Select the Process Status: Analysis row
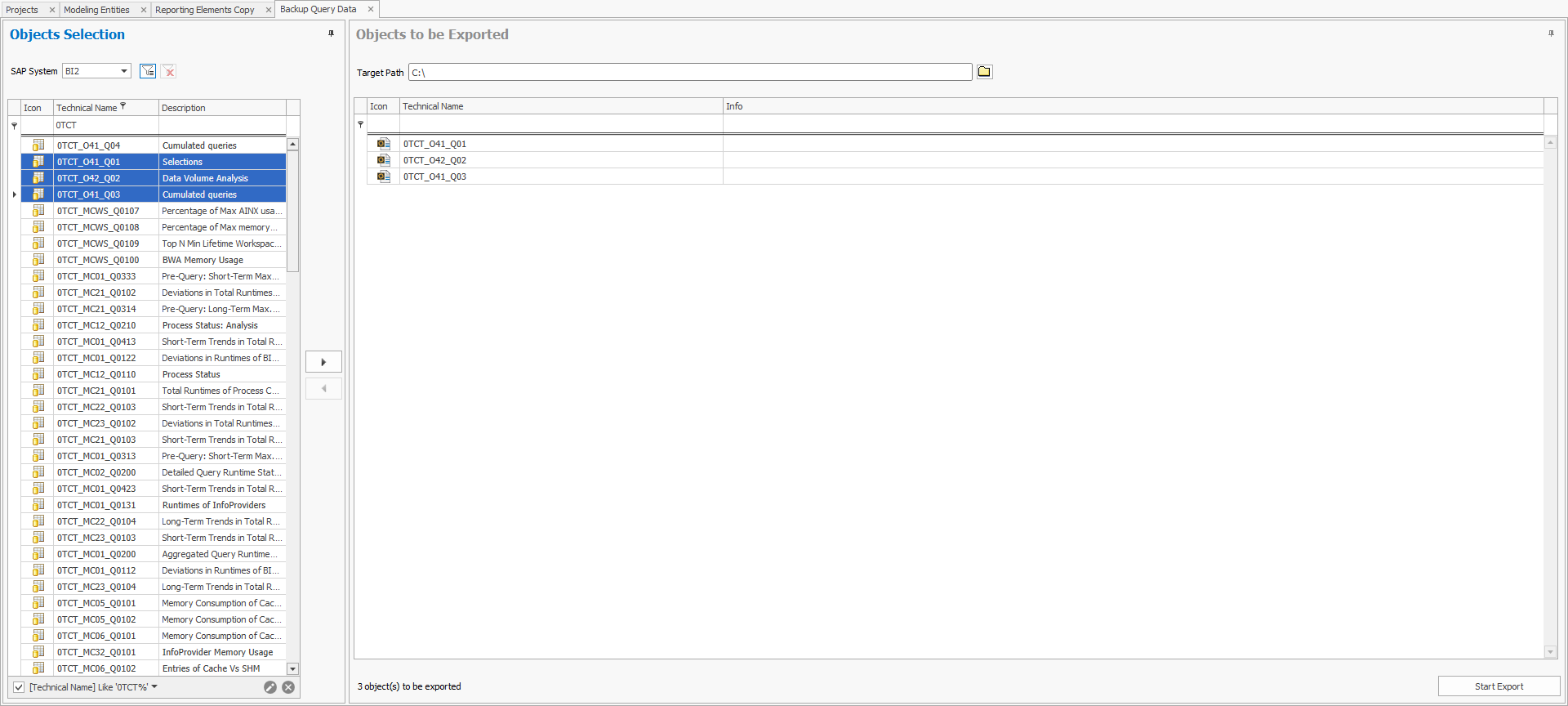Image resolution: width=1568 pixels, height=706 pixels. tap(154, 324)
